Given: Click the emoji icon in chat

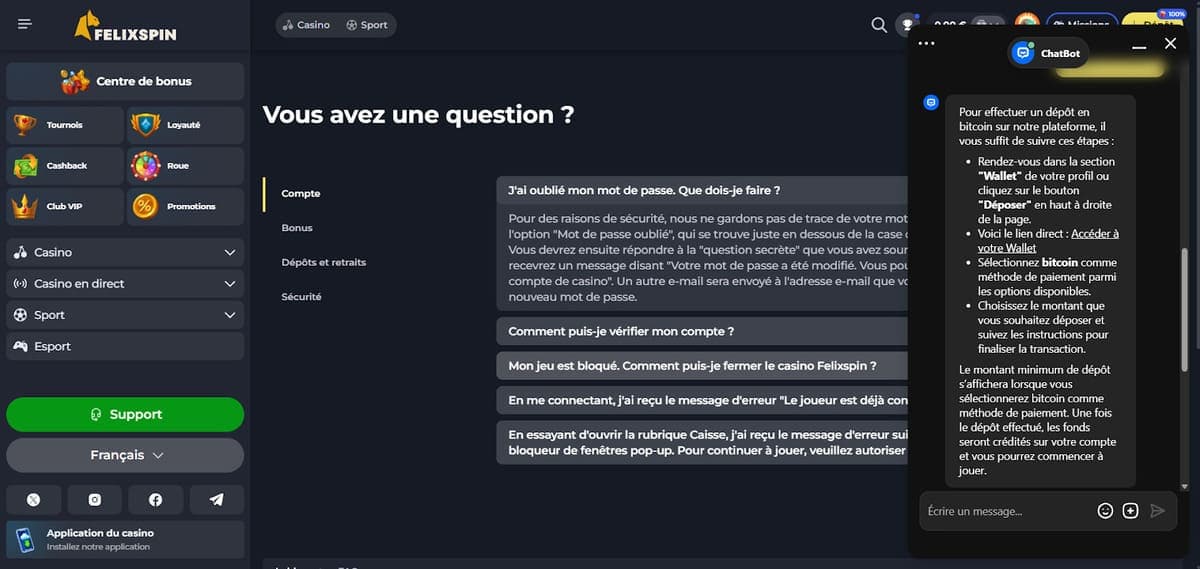Looking at the screenshot, I should click(x=1105, y=511).
